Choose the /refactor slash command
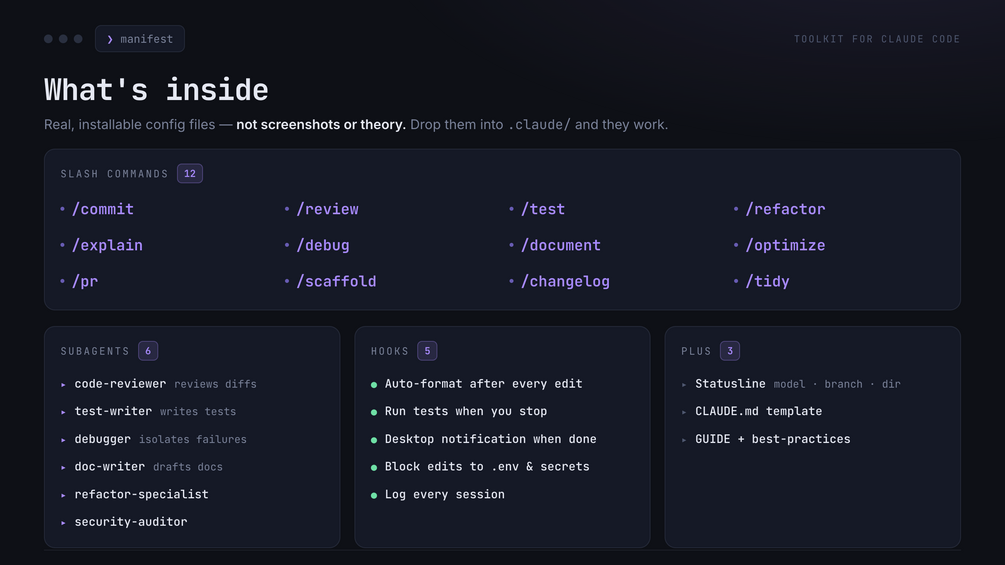 (x=785, y=209)
